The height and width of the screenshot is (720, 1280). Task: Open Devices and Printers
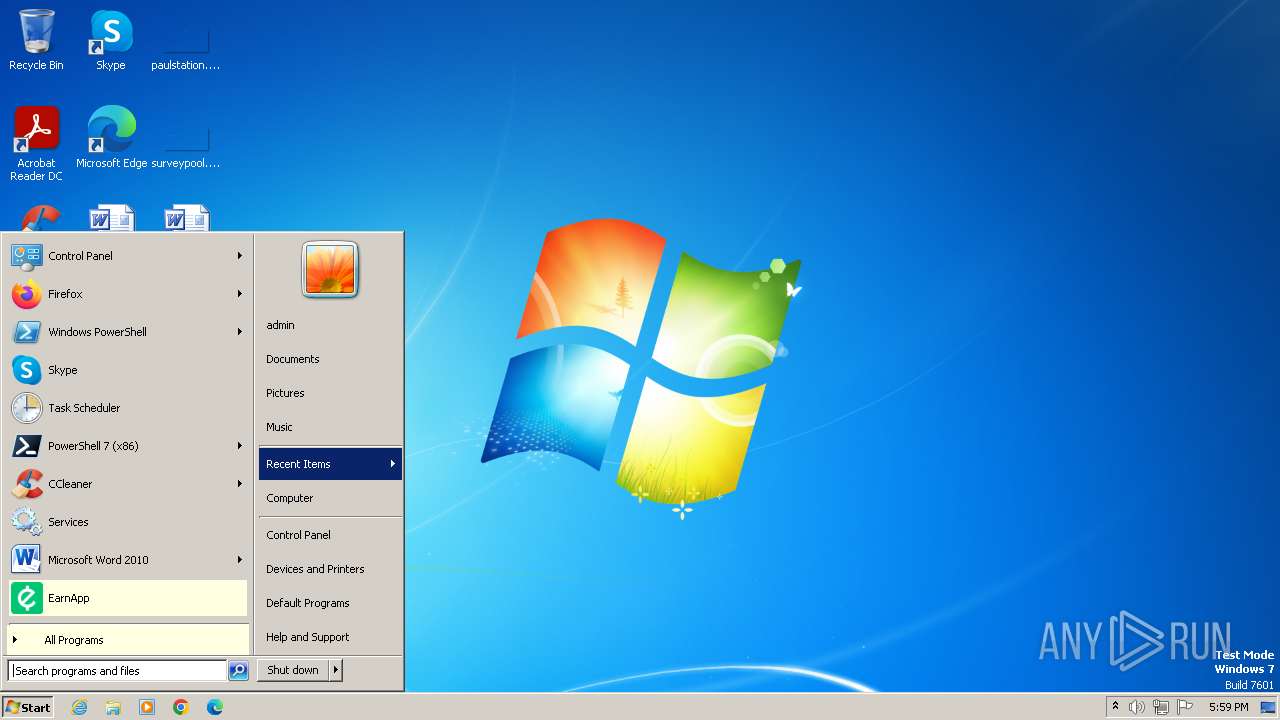330,569
